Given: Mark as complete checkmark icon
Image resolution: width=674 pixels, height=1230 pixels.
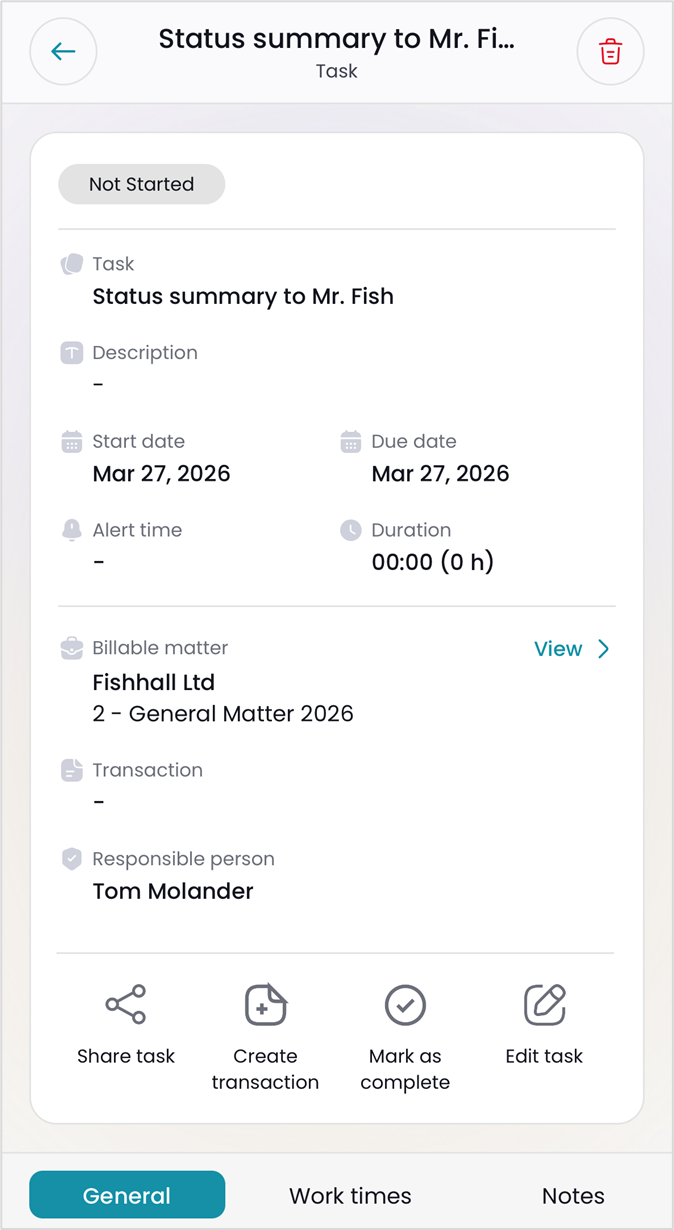Looking at the screenshot, I should (x=405, y=1005).
